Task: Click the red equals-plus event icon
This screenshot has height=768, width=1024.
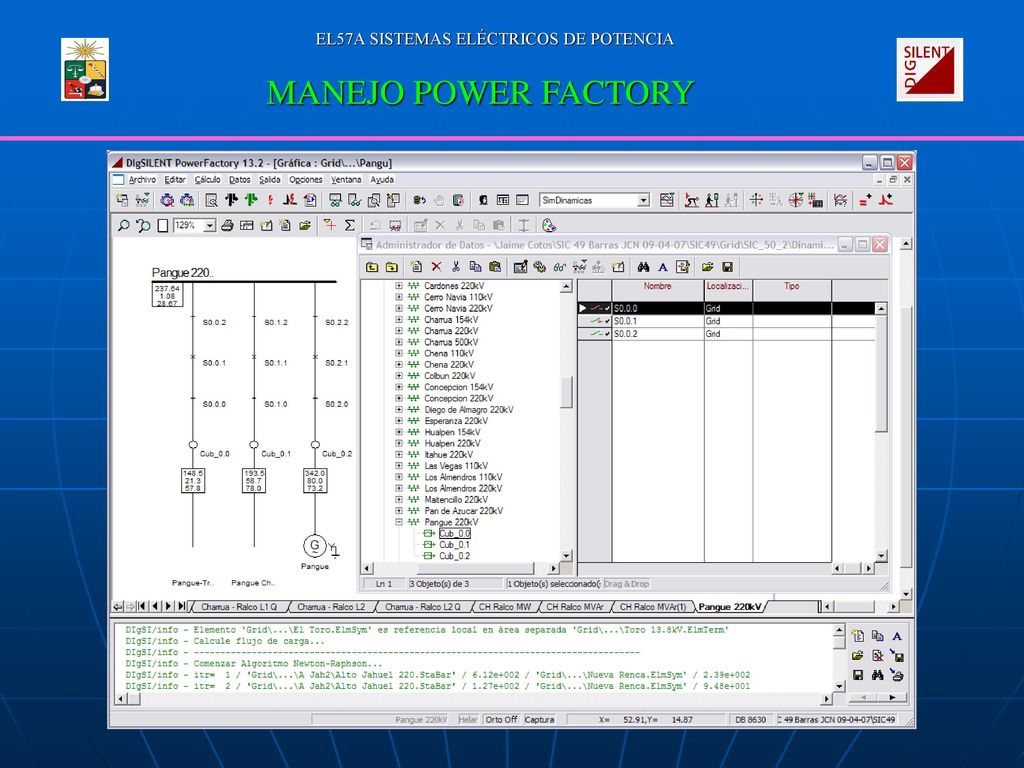Action: [865, 200]
